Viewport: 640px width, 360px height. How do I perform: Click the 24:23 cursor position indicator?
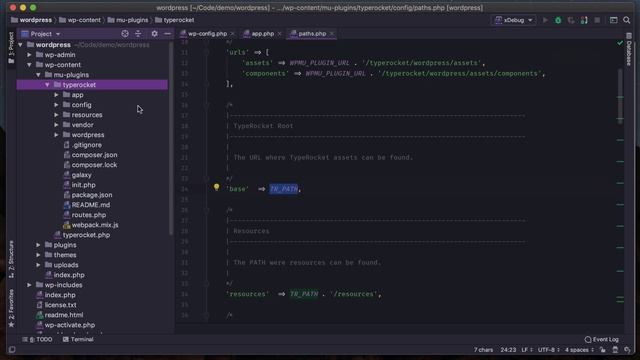coord(508,350)
